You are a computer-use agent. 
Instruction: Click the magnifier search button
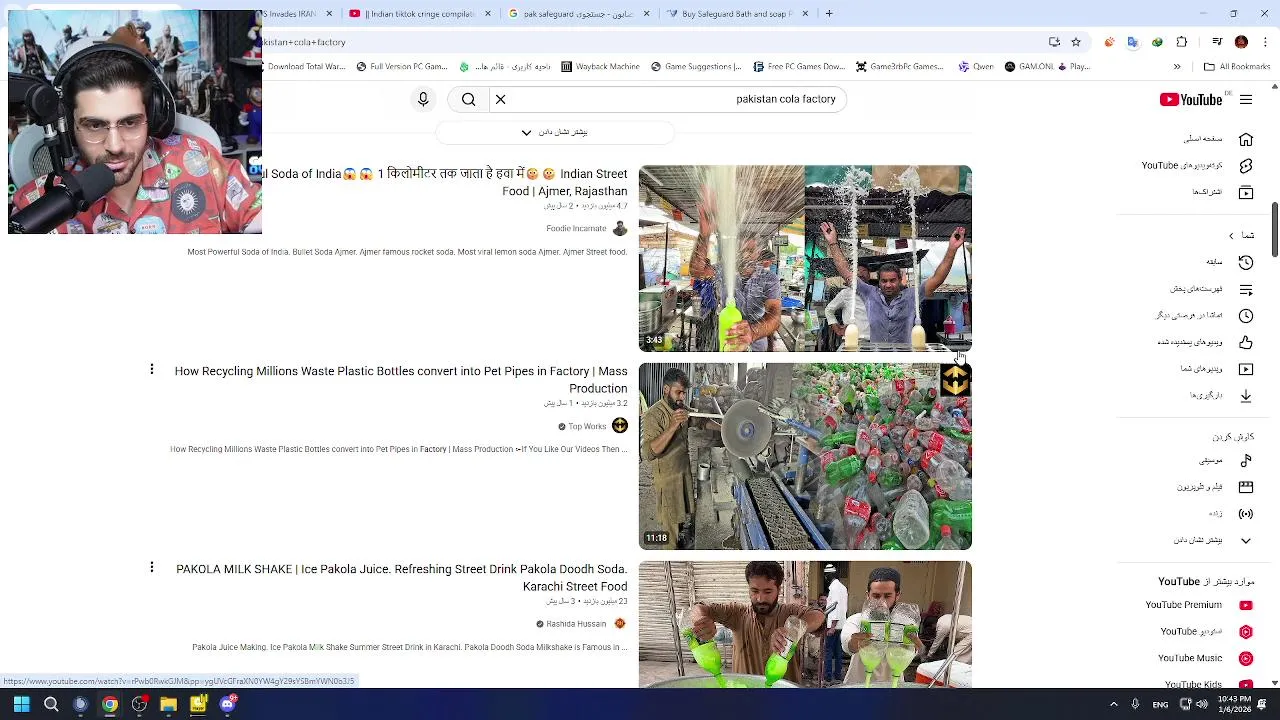[x=468, y=99]
